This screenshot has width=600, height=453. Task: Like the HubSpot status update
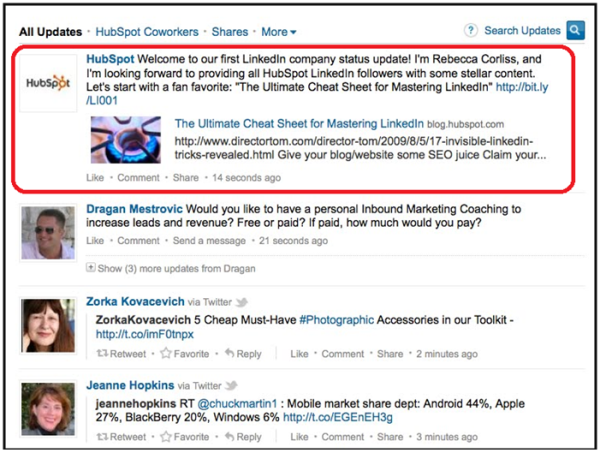tap(95, 177)
